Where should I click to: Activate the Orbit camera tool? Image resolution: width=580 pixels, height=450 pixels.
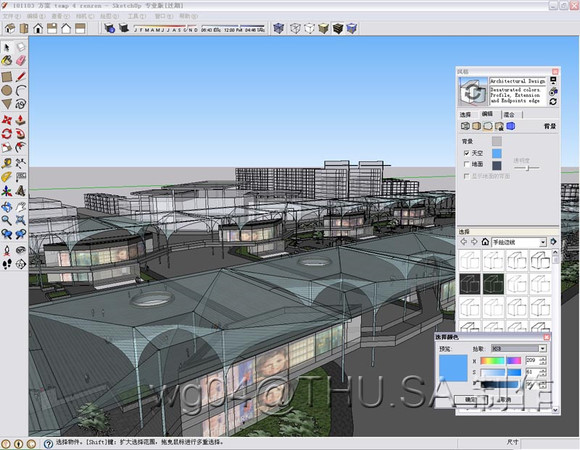7,207
